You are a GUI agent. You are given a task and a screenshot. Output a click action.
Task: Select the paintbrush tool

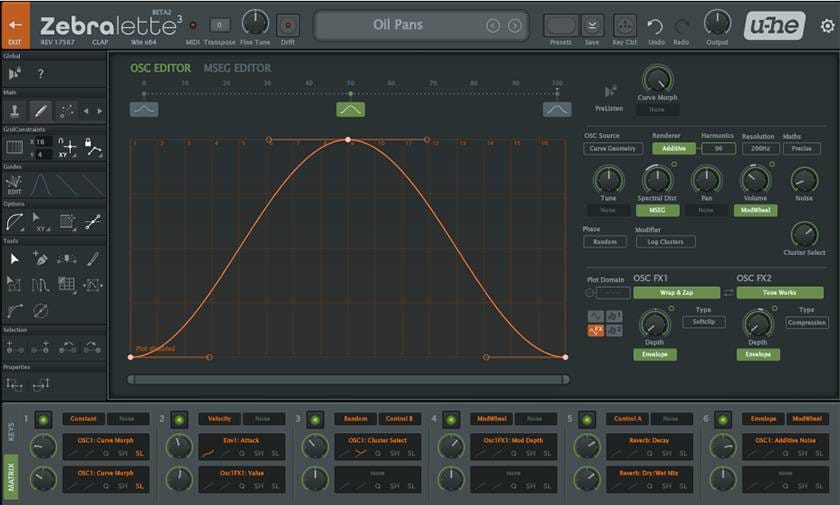point(93,259)
